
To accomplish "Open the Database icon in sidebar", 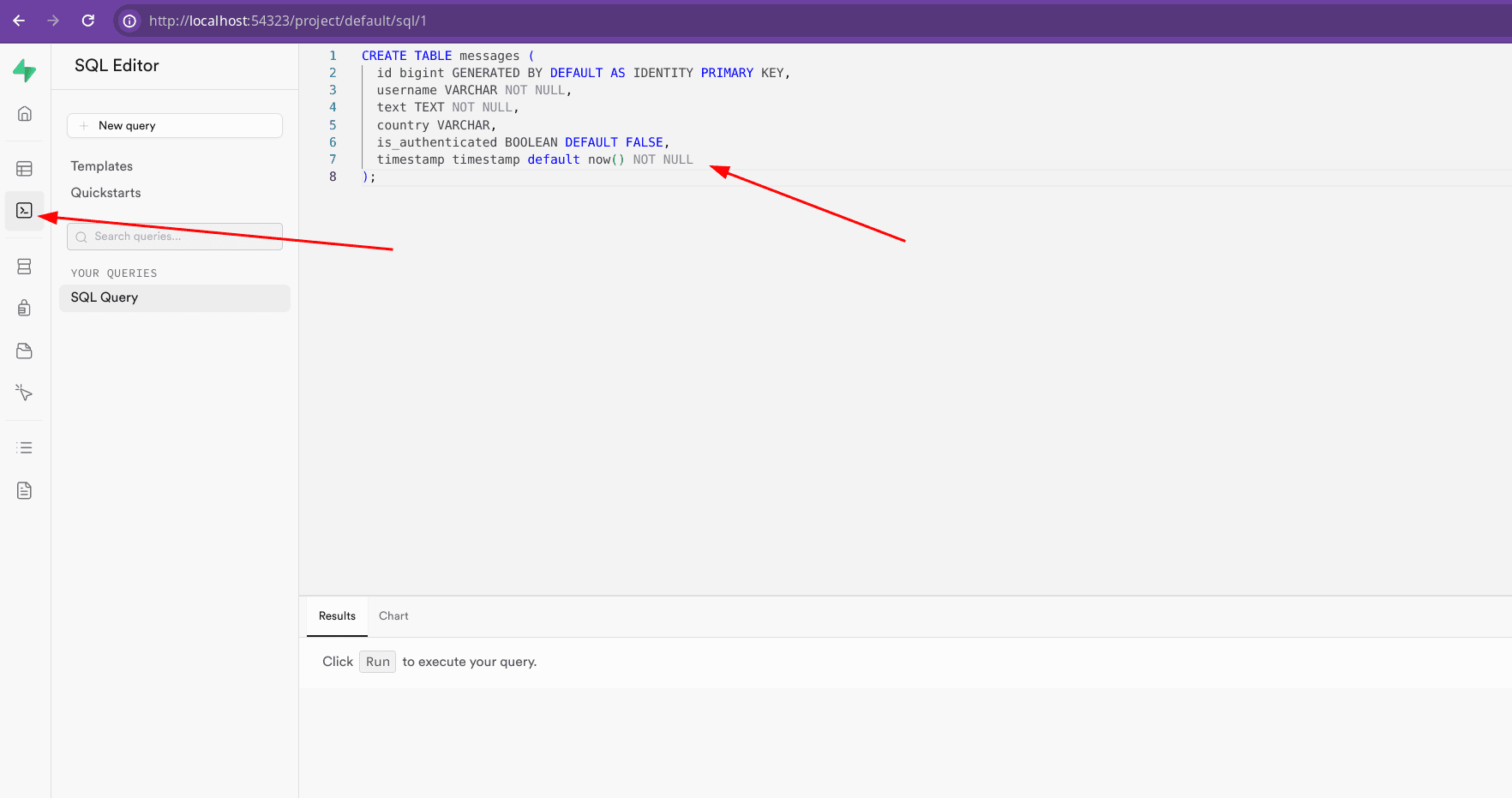I will [x=25, y=267].
